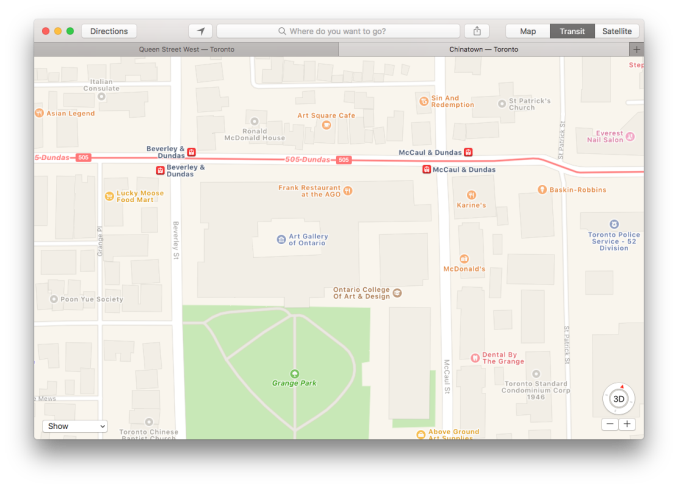Select Everest Nail Salon pin
The height and width of the screenshot is (488, 678).
pos(630,137)
